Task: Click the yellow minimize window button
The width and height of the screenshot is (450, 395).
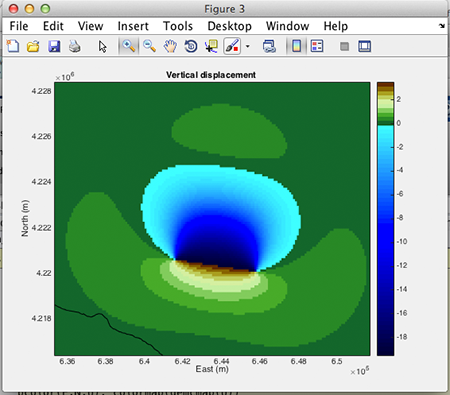Action: [x=29, y=8]
